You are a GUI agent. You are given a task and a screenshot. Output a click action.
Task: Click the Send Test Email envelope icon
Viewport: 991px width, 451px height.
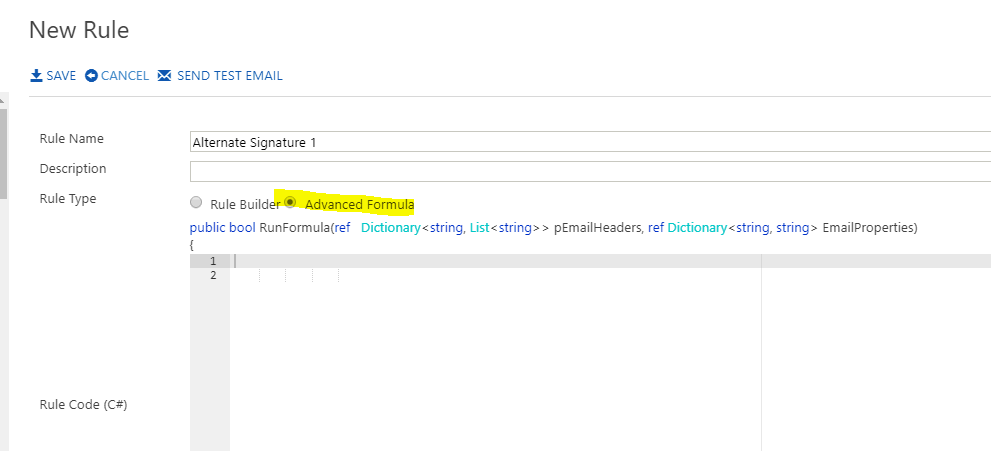tap(164, 76)
